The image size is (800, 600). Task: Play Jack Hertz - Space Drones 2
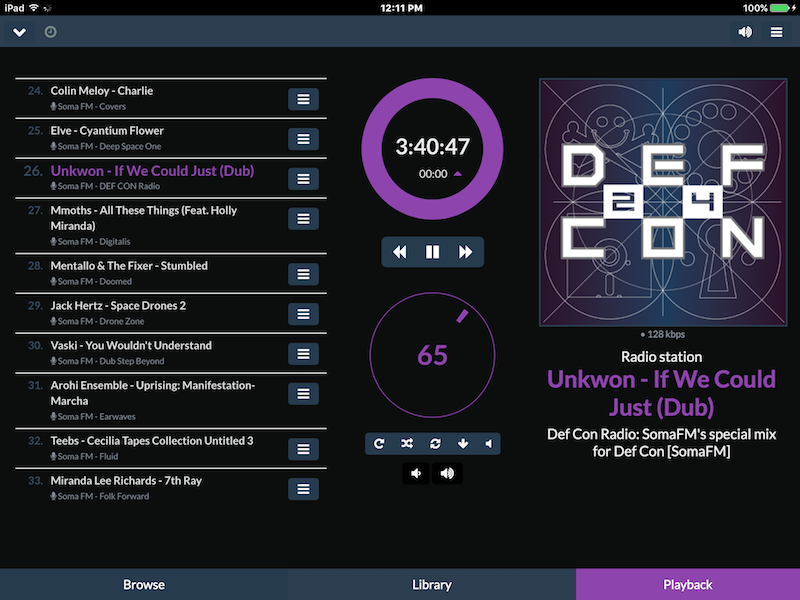coord(118,306)
